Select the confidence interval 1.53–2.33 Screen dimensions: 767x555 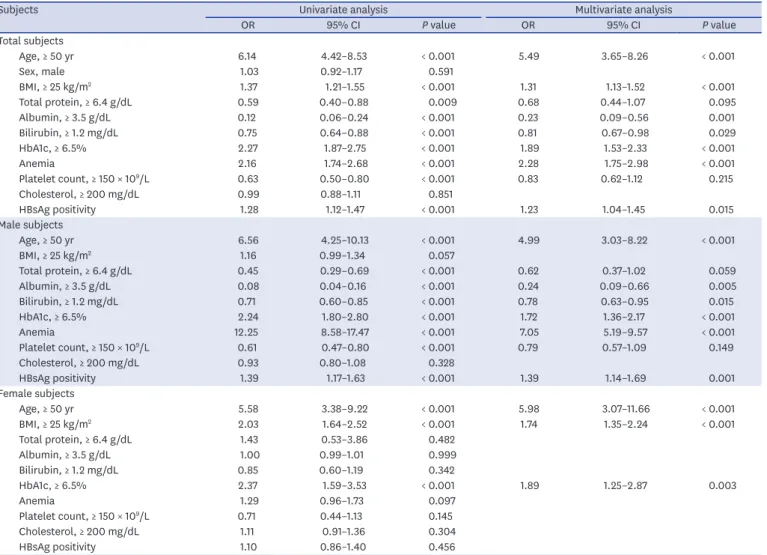pos(625,148)
